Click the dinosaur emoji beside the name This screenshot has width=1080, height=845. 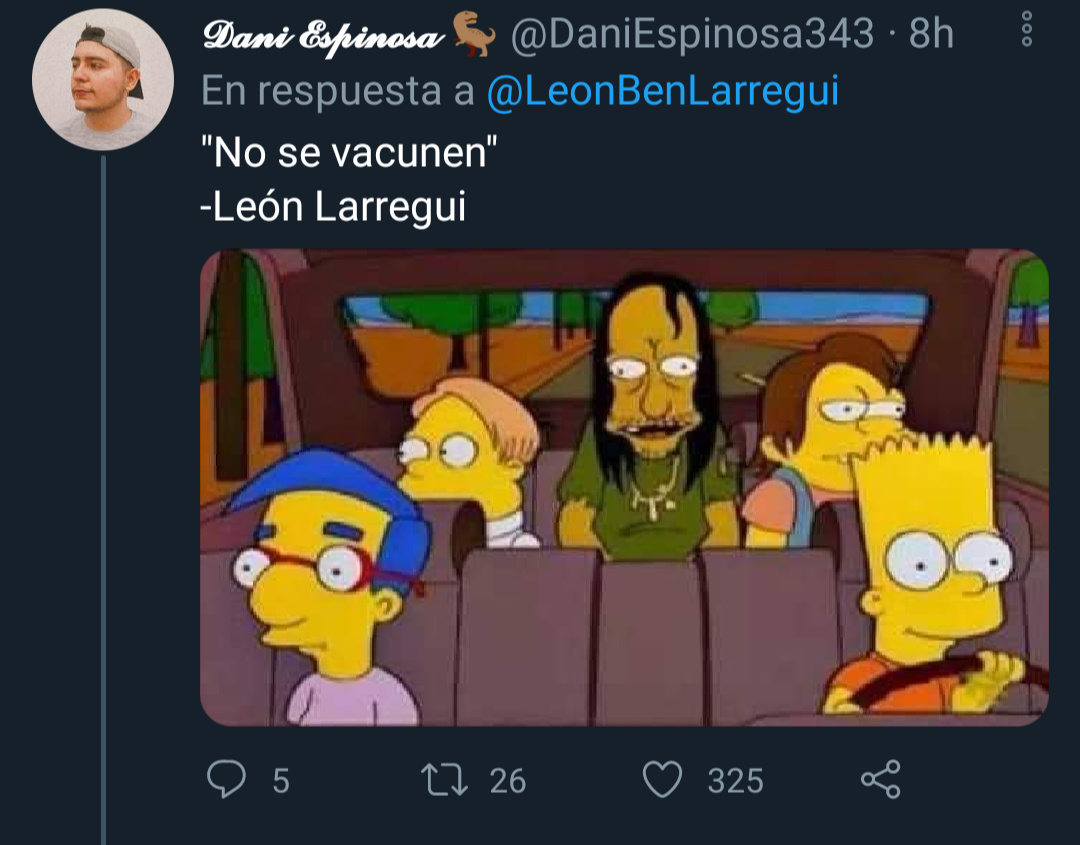point(474,33)
